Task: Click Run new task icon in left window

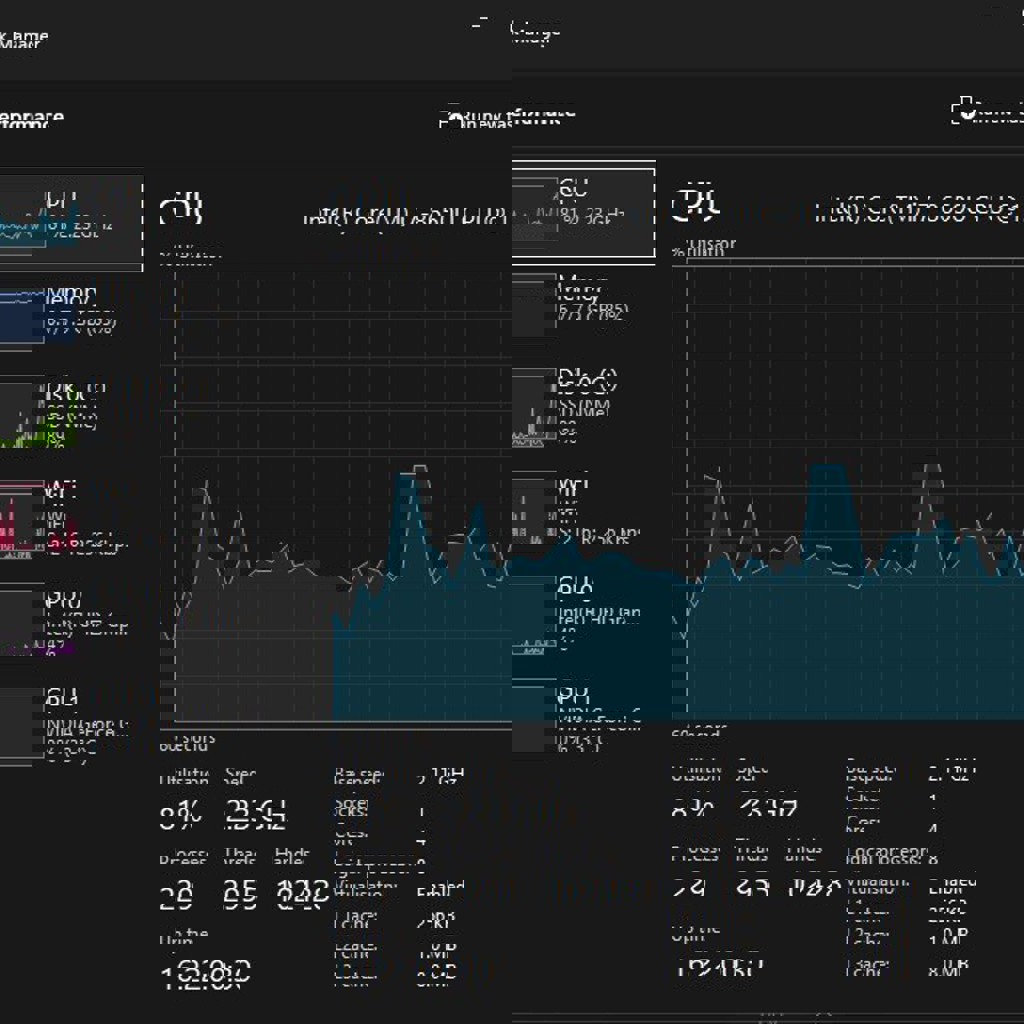Action: pyautogui.click(x=452, y=119)
